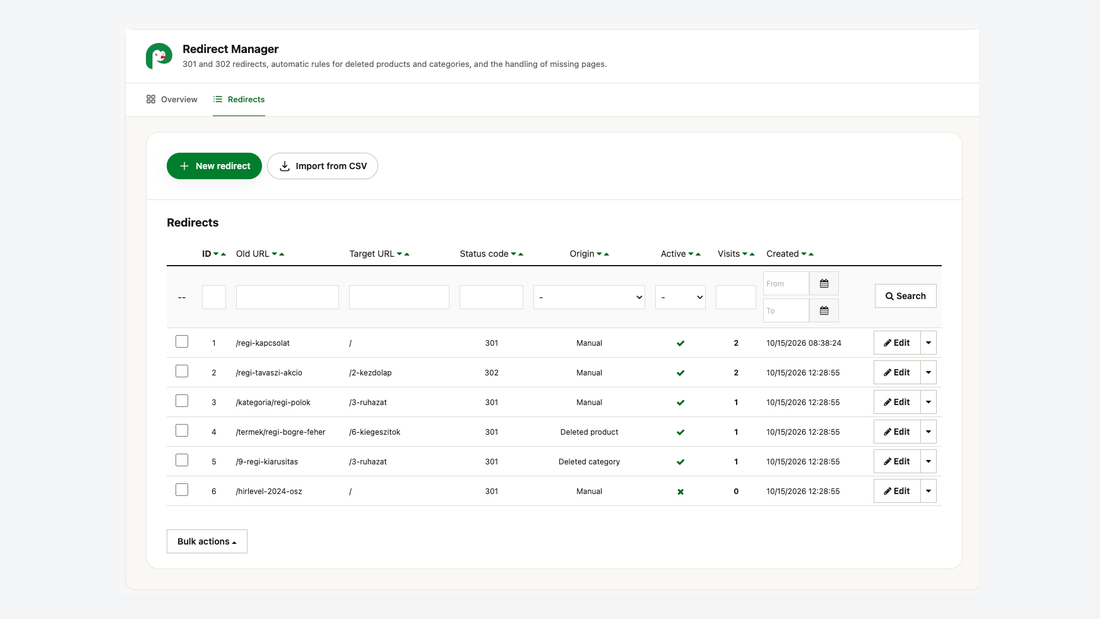Click the Search filter button
Image resolution: width=1100 pixels, height=619 pixels.
[905, 296]
